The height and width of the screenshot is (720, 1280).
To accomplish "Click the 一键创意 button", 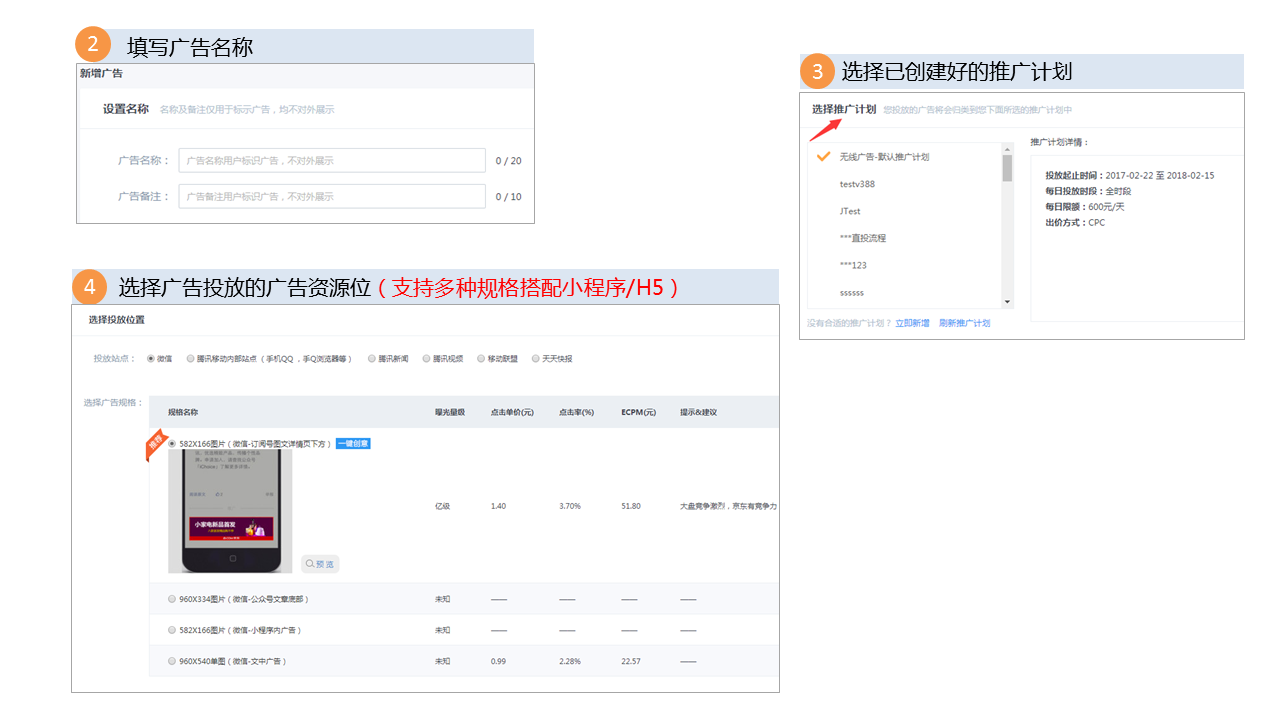I will [353, 443].
